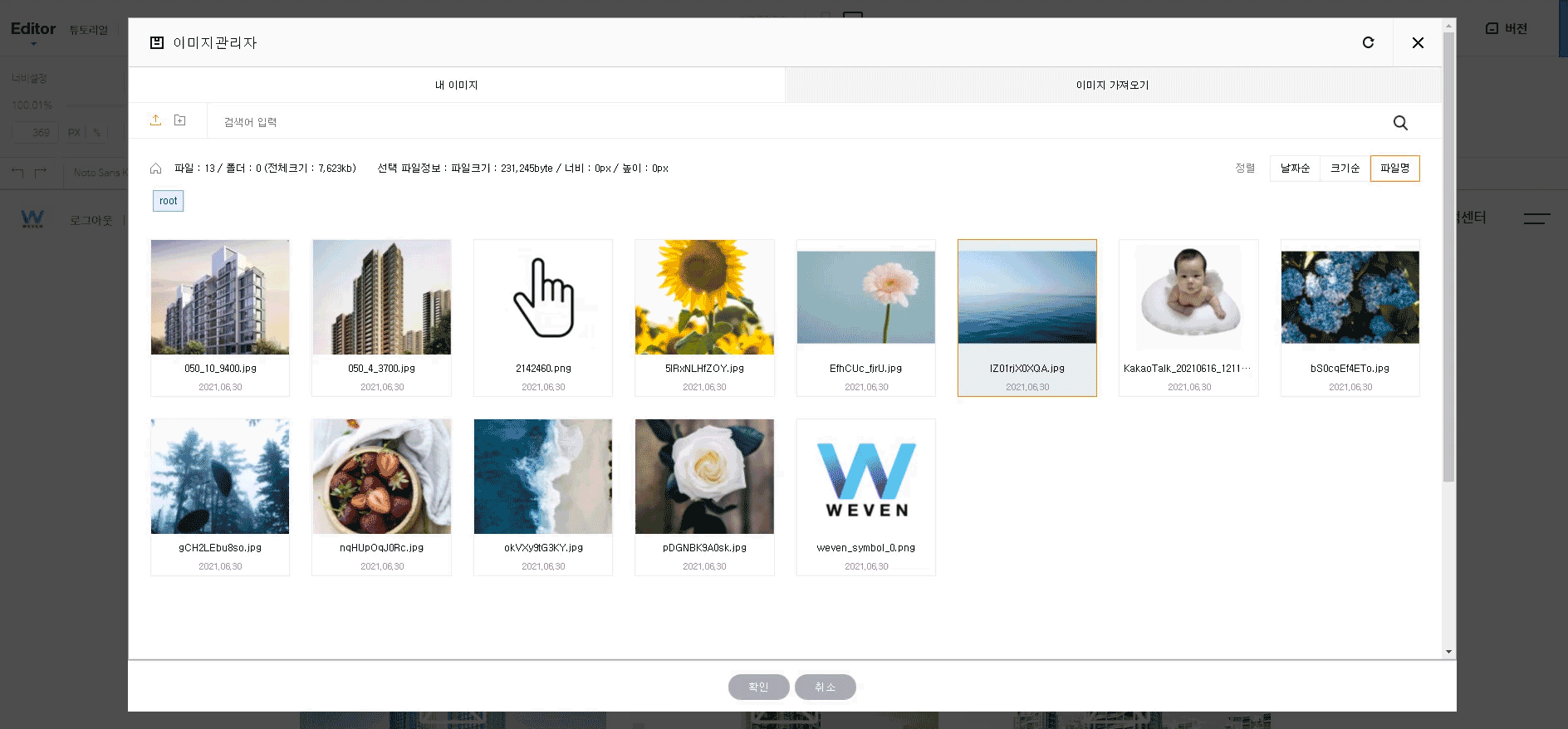This screenshot has height=729, width=1568.
Task: Sort images by 날짜순
Action: (x=1295, y=169)
